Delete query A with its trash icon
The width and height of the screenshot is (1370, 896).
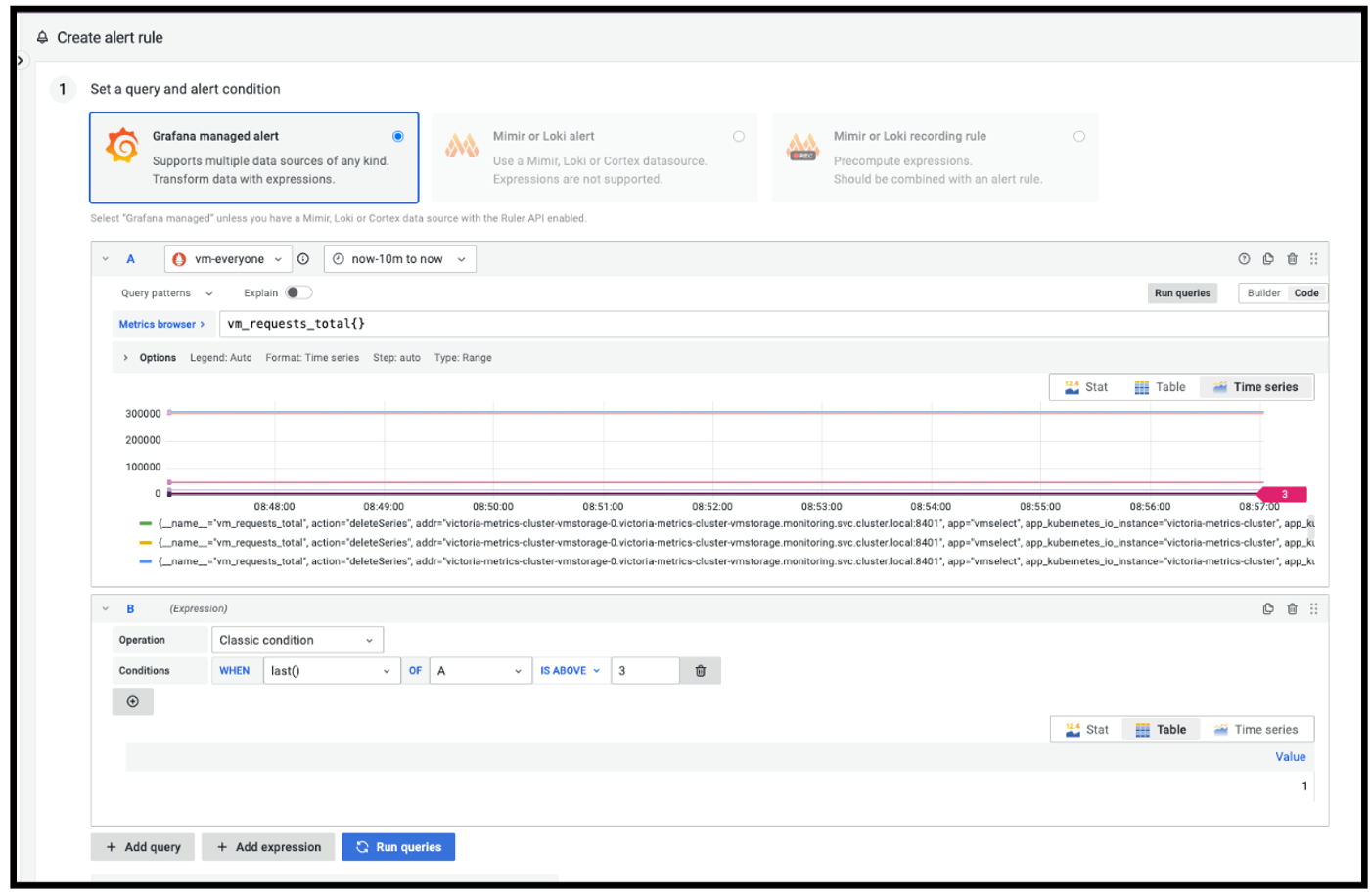[1292, 259]
